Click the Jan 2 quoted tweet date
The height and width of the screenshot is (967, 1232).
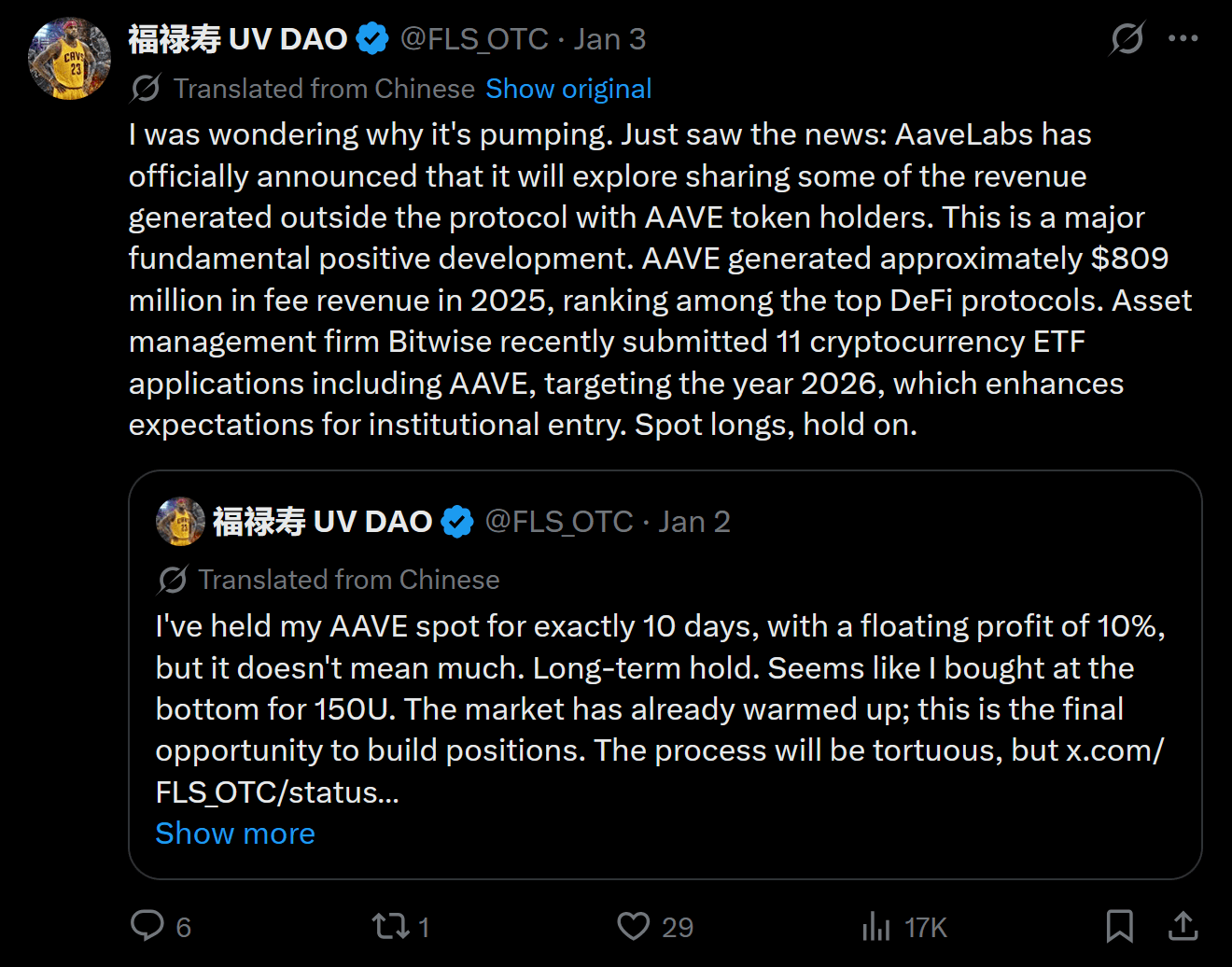[694, 522]
